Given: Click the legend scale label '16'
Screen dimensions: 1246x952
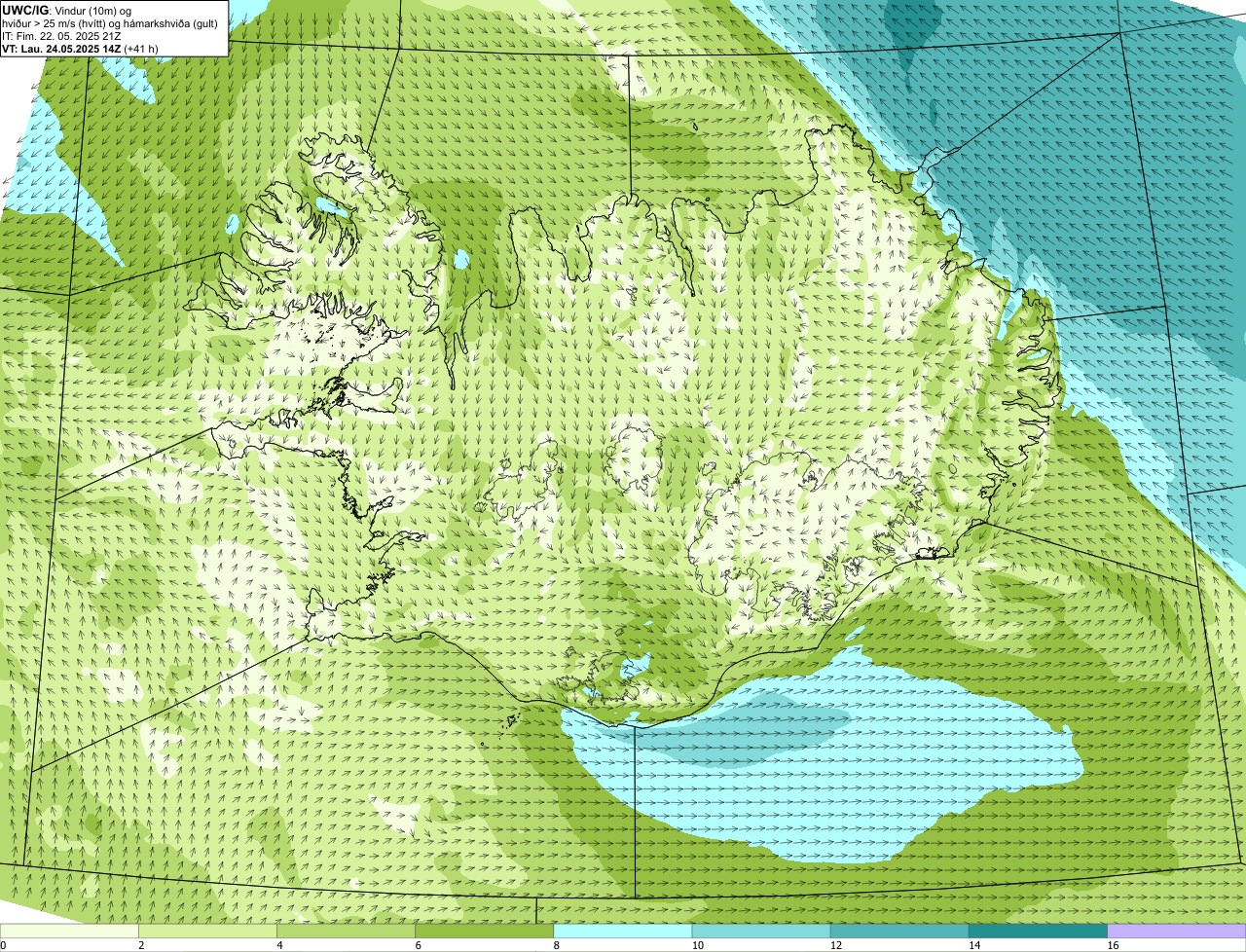Looking at the screenshot, I should 1113,945.
